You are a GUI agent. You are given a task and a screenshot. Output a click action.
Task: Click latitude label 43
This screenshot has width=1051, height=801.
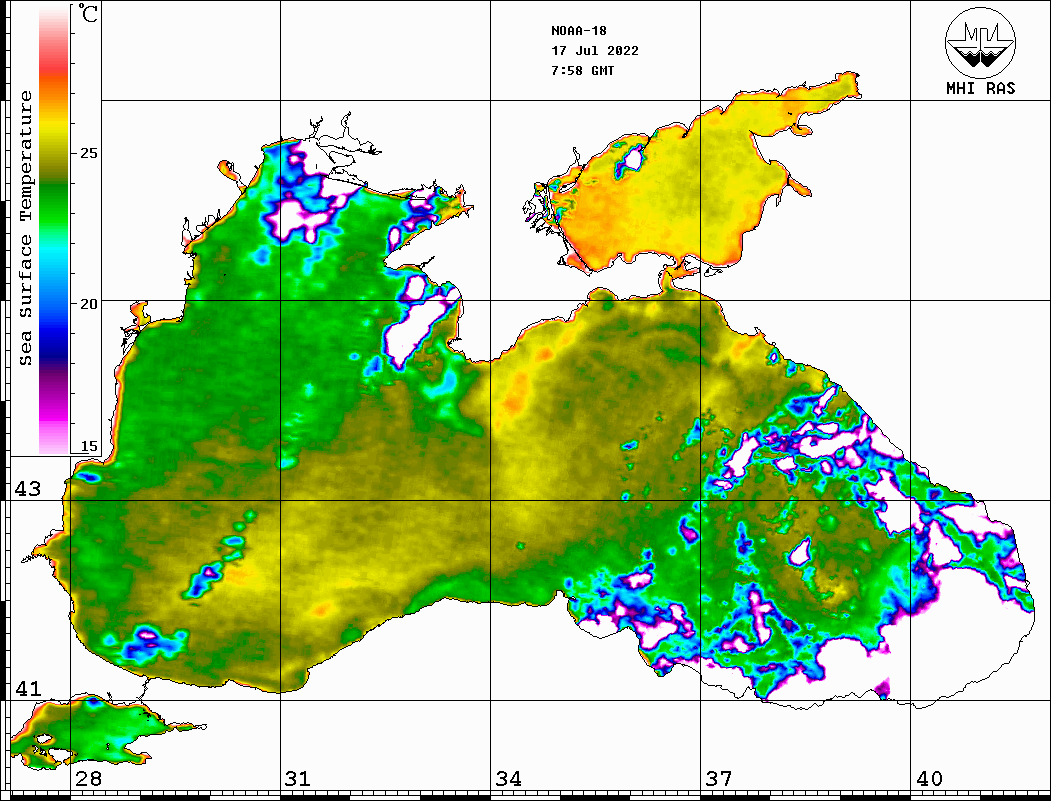pyautogui.click(x=27, y=489)
